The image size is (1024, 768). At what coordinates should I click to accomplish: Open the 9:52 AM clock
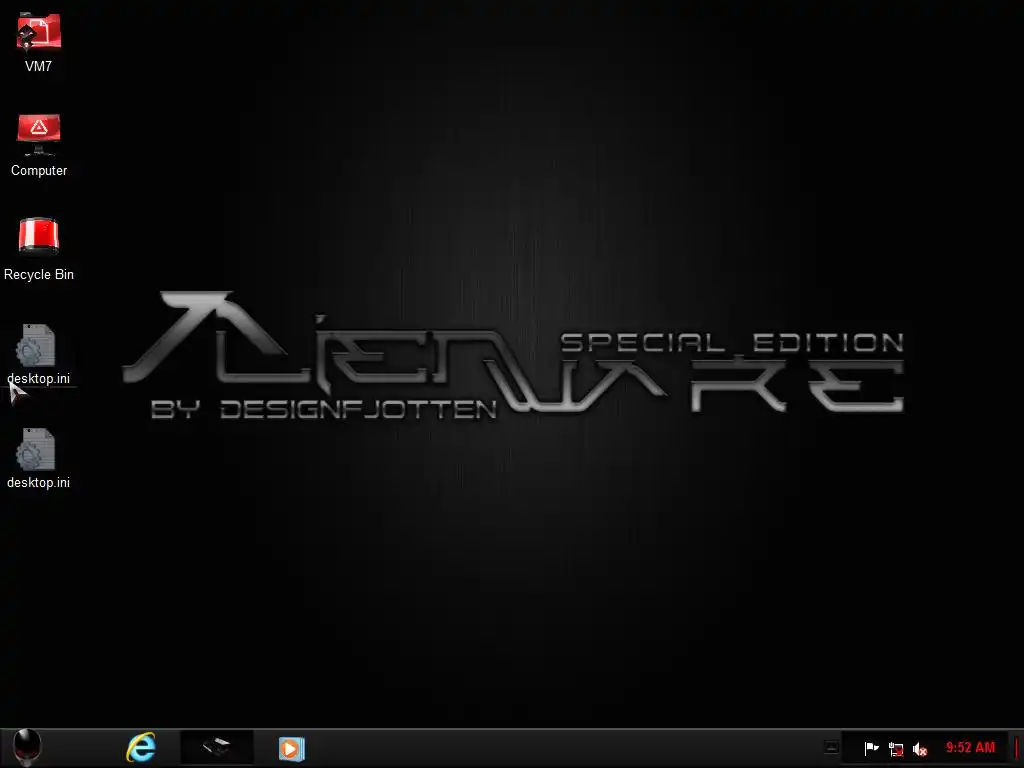pos(970,747)
